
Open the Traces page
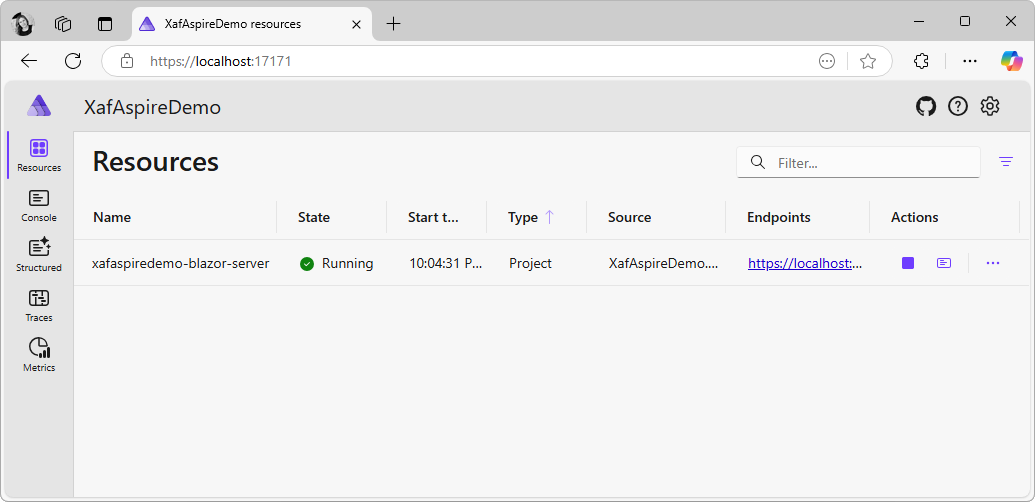39,305
